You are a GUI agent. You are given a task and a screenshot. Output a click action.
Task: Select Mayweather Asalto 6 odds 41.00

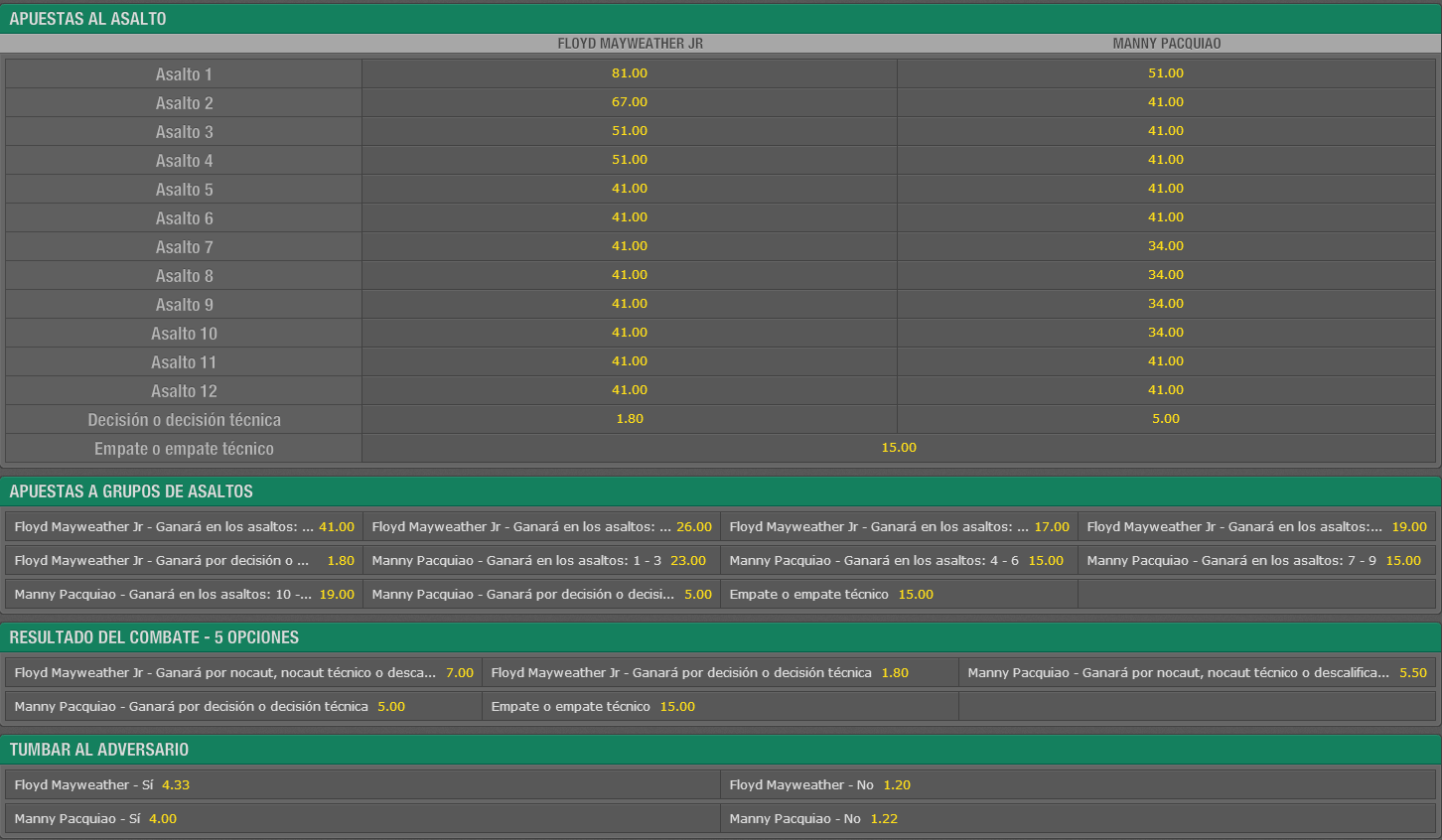(x=630, y=217)
